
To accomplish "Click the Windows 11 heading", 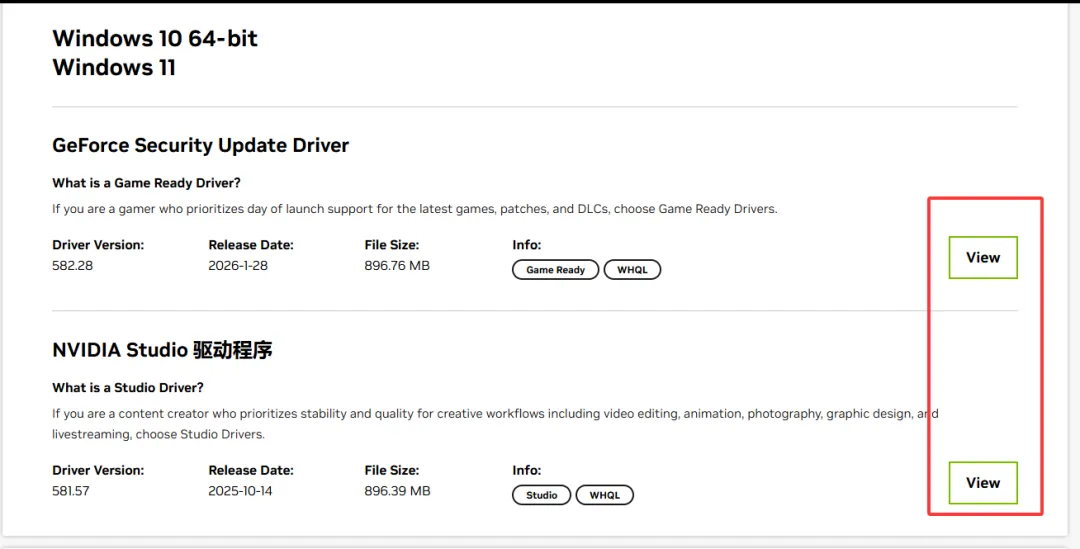I will coord(114,68).
